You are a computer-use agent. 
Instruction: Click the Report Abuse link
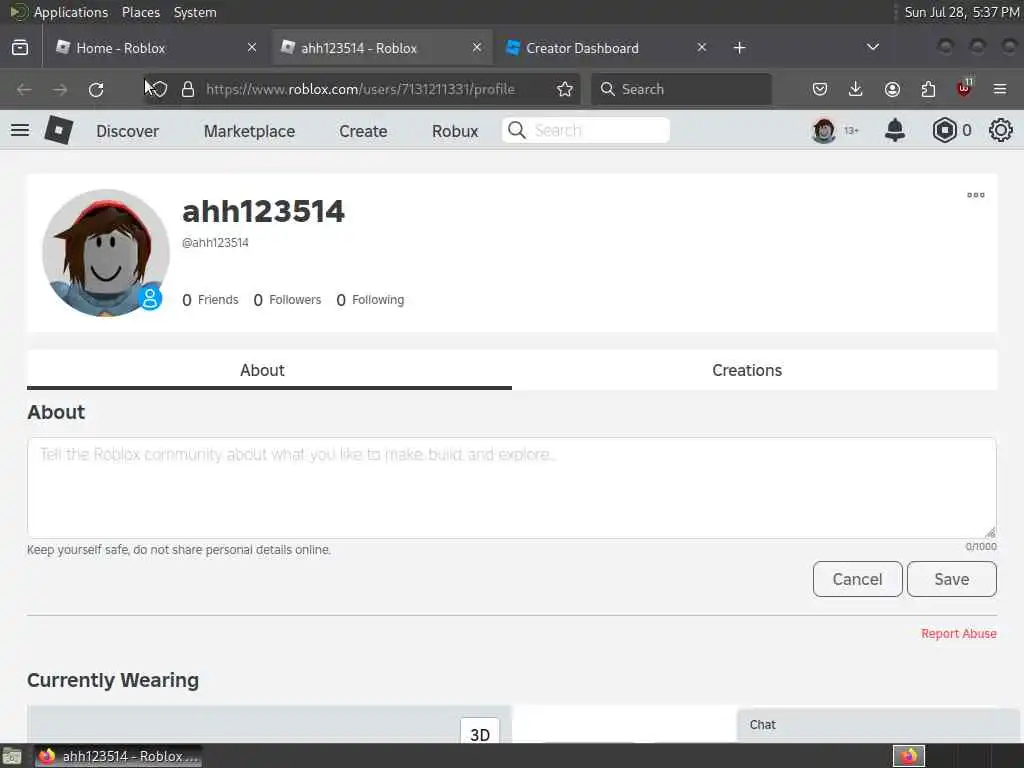click(959, 633)
